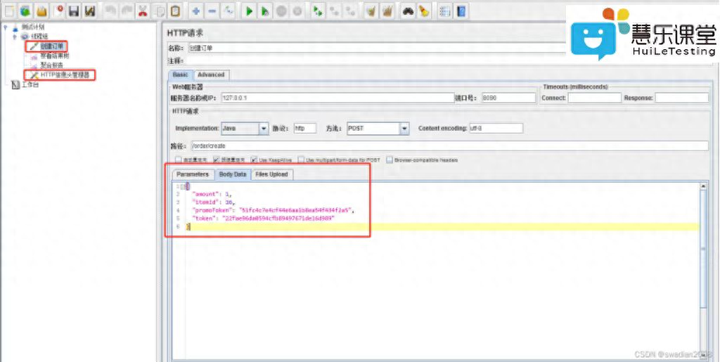Click the 端口号 port field
Viewport: 720px width, 362px height.
point(509,98)
